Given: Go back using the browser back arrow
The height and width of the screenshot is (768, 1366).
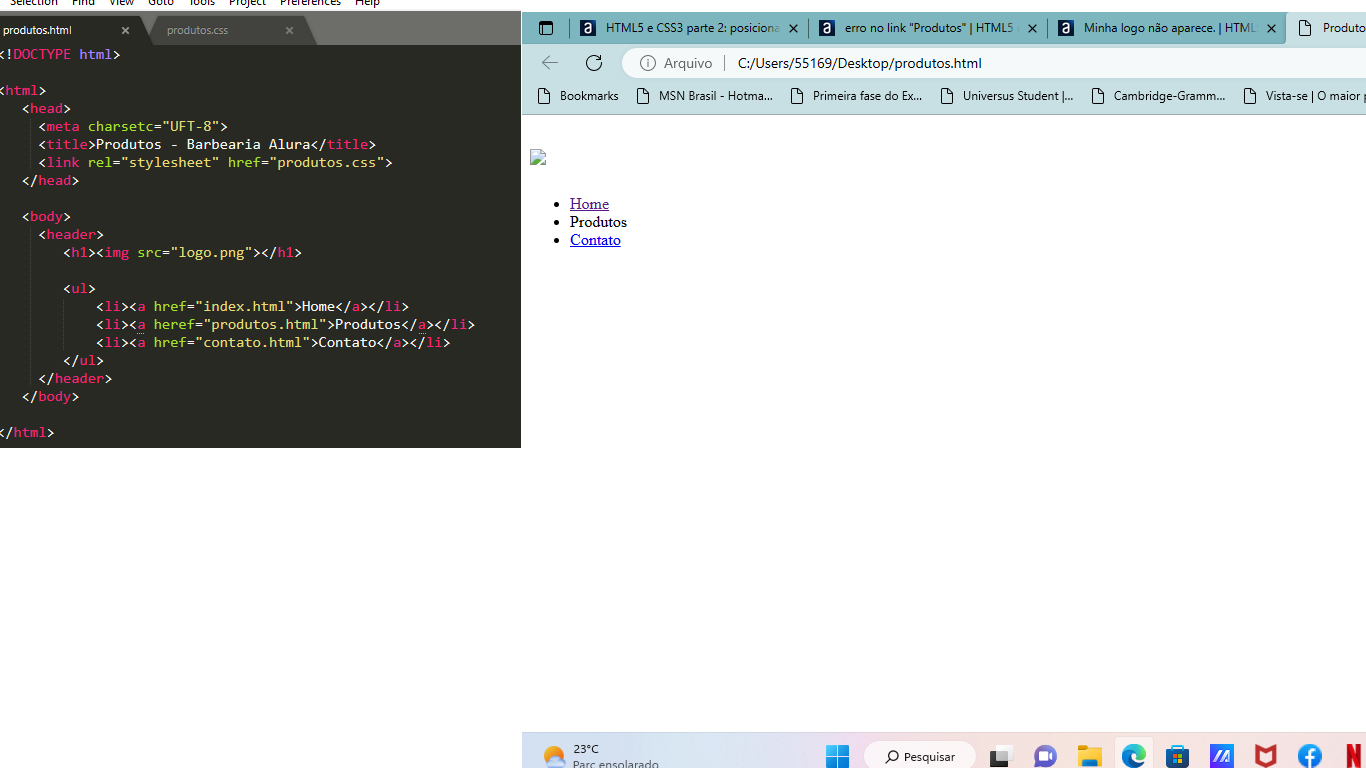Looking at the screenshot, I should pyautogui.click(x=550, y=63).
